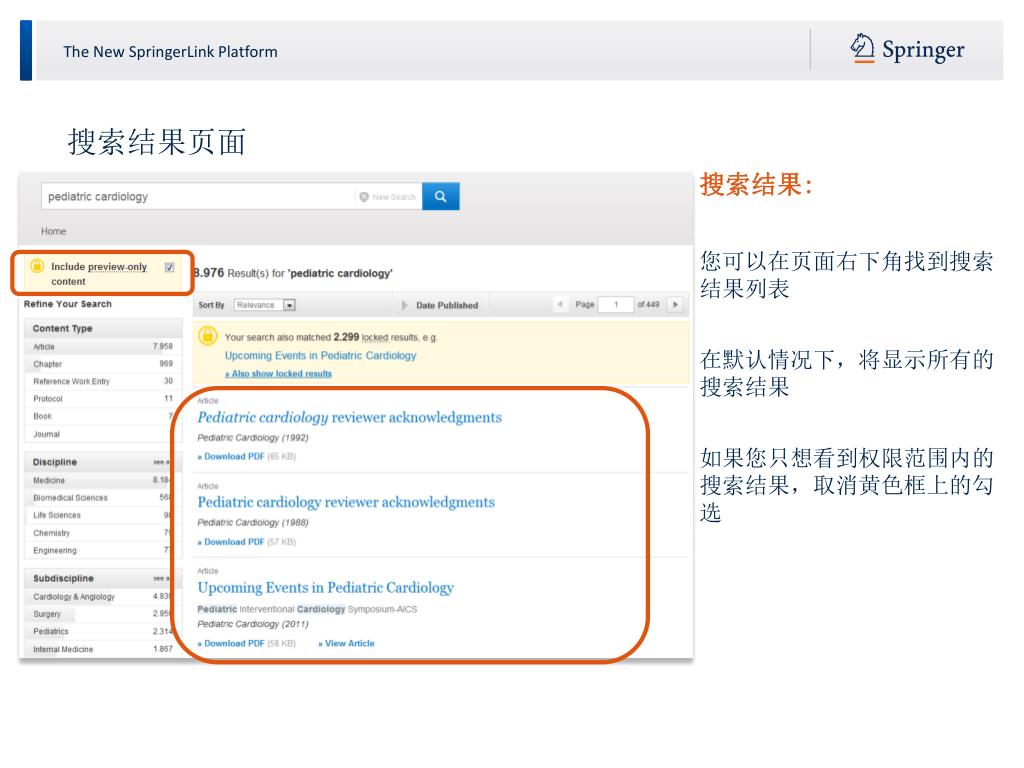The width and height of the screenshot is (1024, 768).
Task: Open the 1992 reviewer acknowledgments article title
Action: pos(349,417)
